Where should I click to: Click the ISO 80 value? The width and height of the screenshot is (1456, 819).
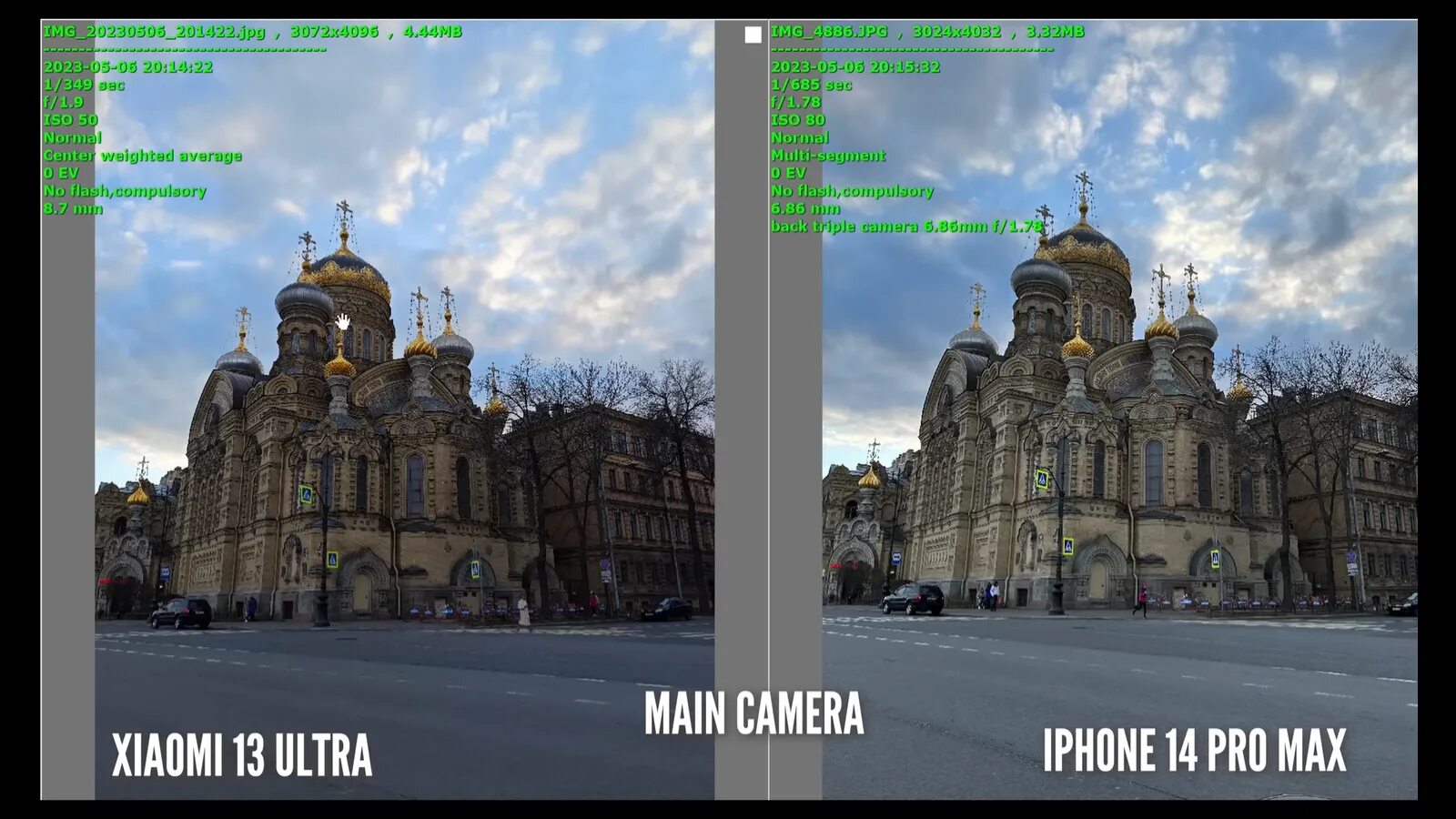click(x=798, y=120)
